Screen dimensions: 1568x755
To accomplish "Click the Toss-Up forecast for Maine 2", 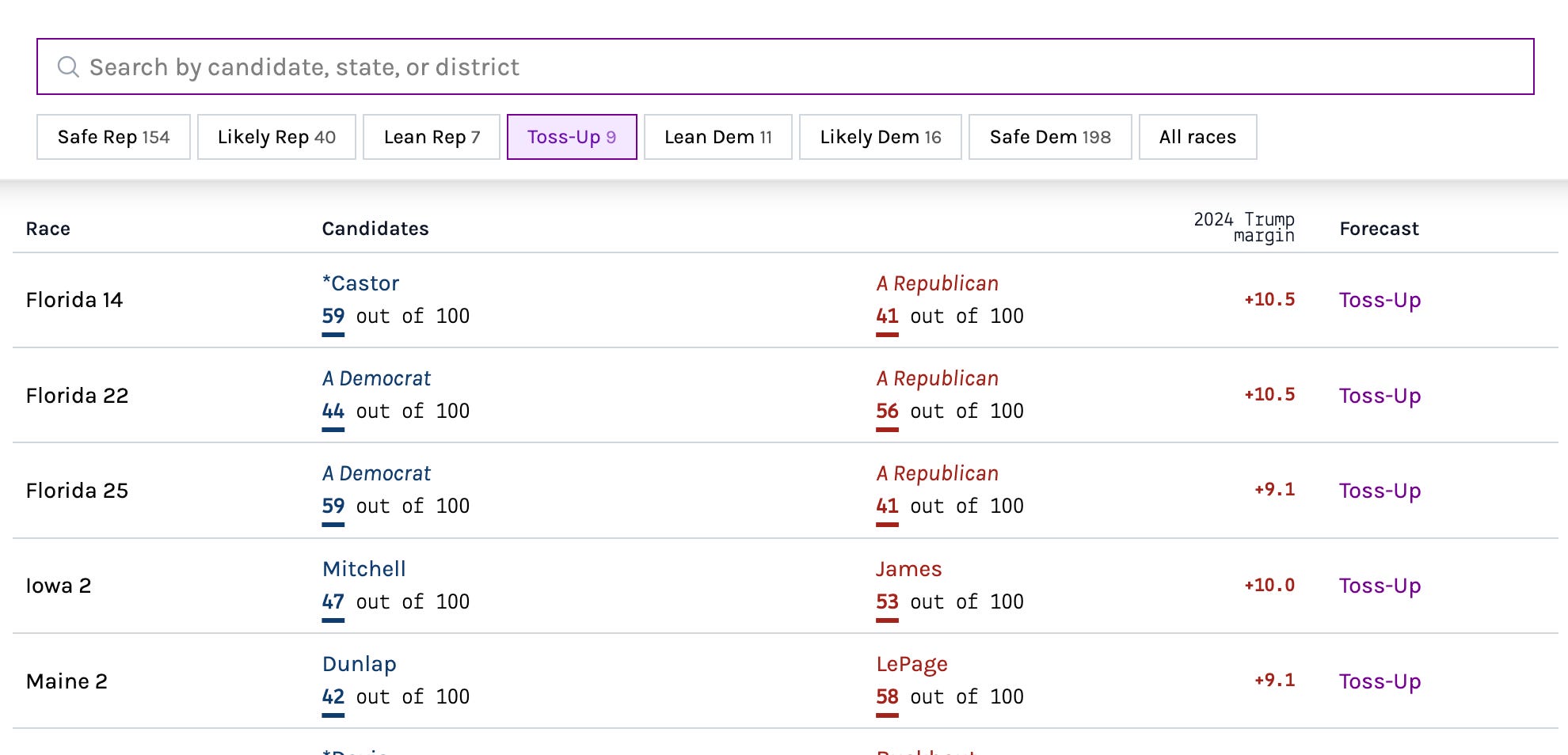I will 1380,681.
